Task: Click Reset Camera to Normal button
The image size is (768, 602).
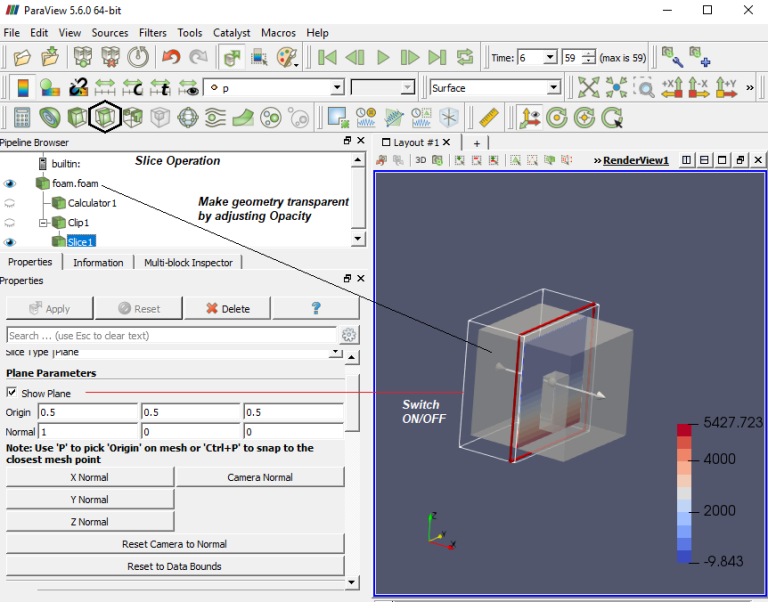Action: [x=175, y=544]
